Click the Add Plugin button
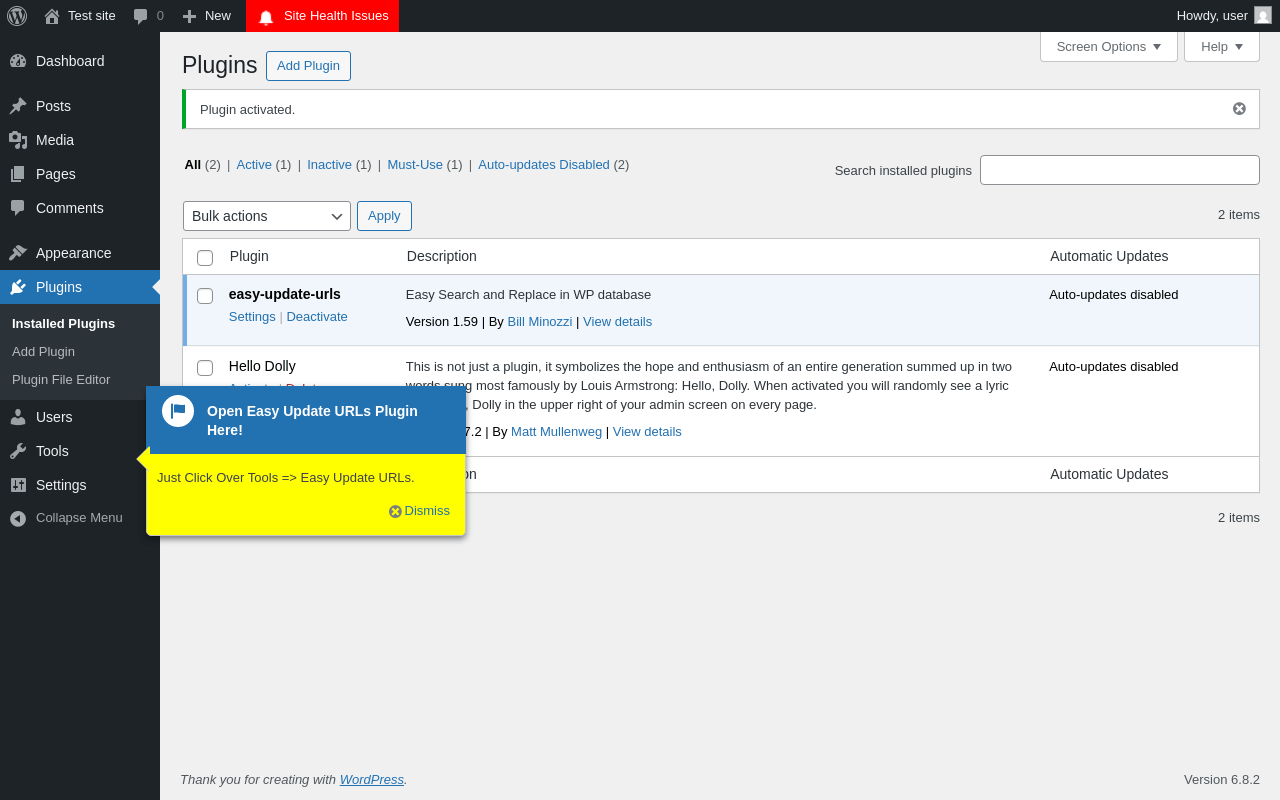This screenshot has width=1280, height=800. [x=308, y=66]
